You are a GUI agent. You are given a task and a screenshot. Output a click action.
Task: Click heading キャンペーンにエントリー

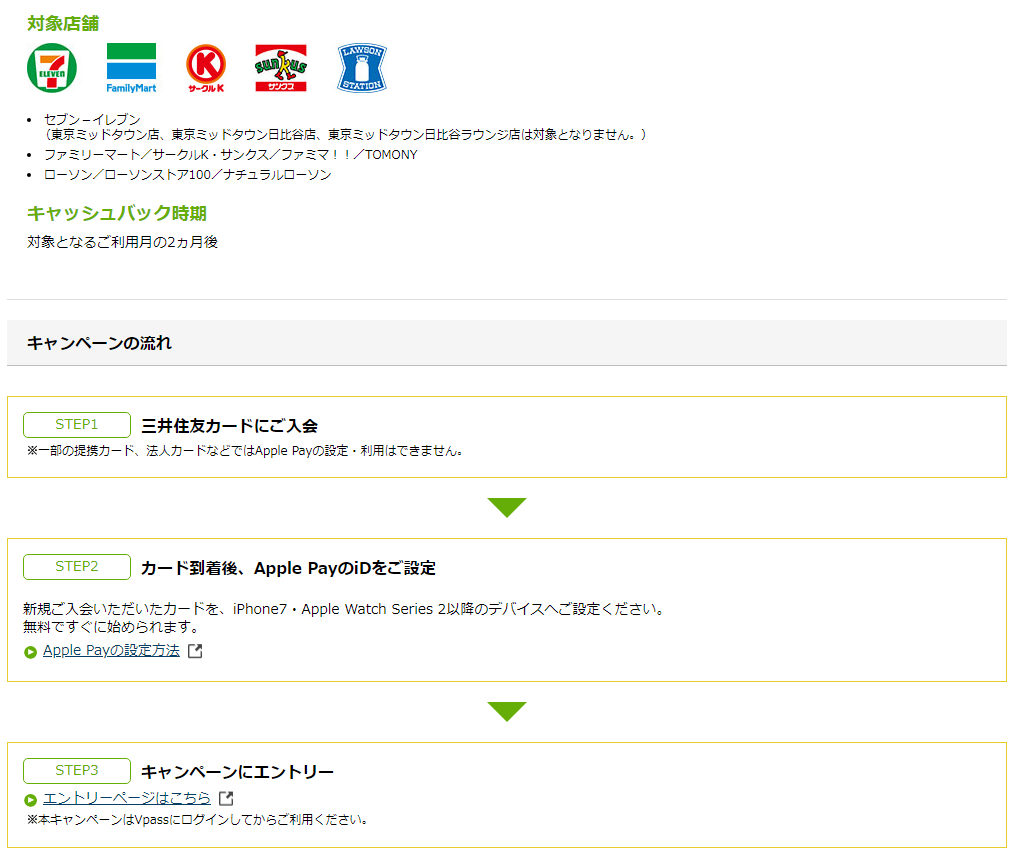pyautogui.click(x=237, y=772)
